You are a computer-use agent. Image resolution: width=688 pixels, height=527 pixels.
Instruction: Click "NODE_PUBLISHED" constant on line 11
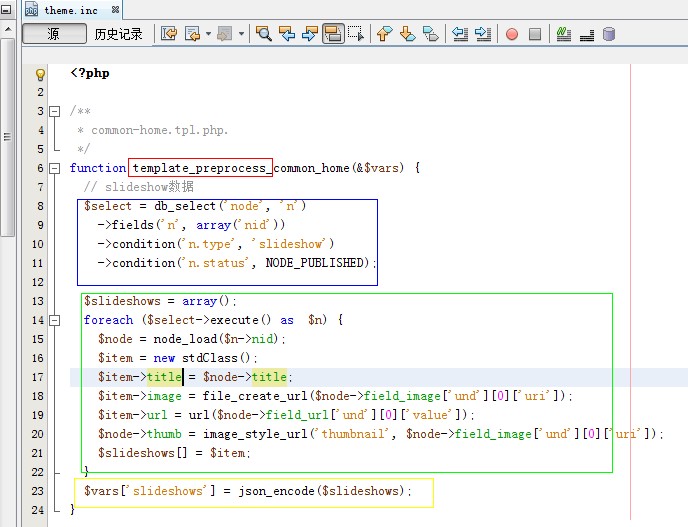tap(314, 263)
